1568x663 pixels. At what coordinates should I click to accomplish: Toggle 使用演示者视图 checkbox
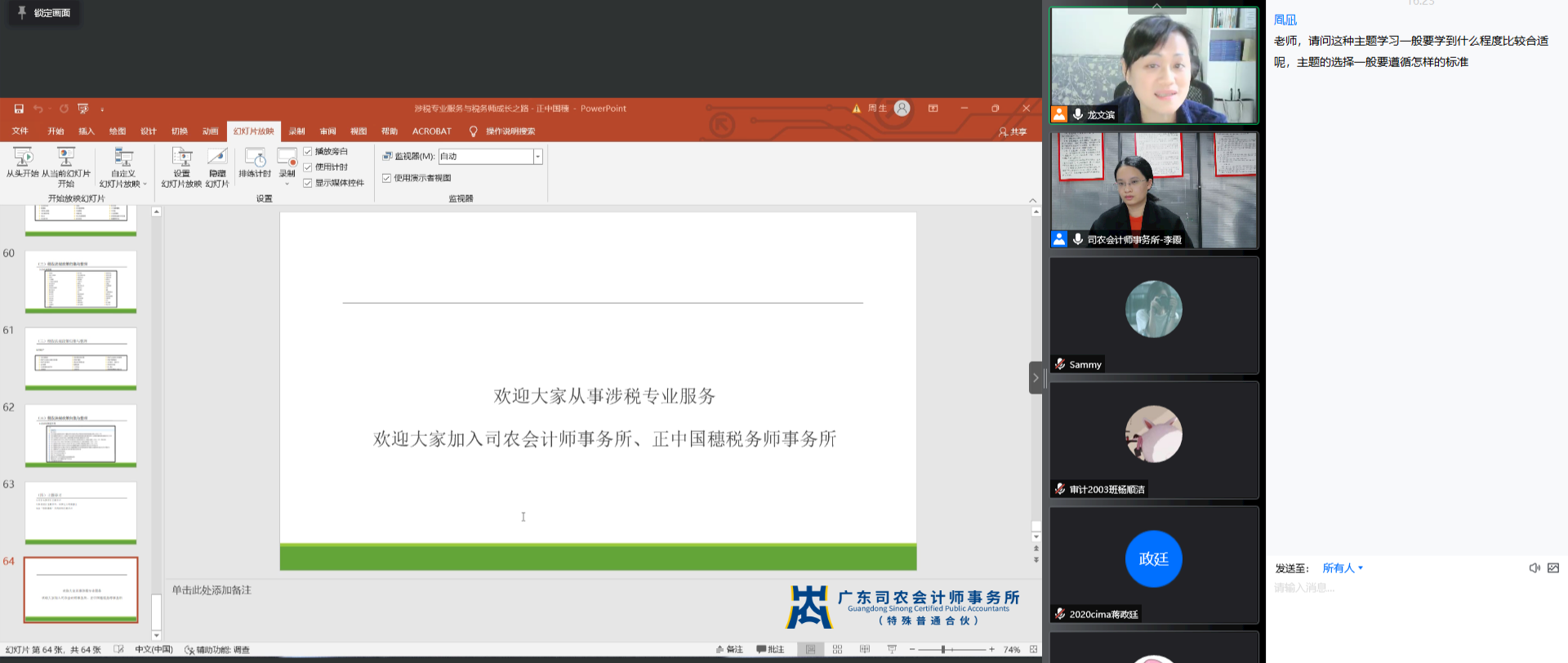pyautogui.click(x=387, y=178)
